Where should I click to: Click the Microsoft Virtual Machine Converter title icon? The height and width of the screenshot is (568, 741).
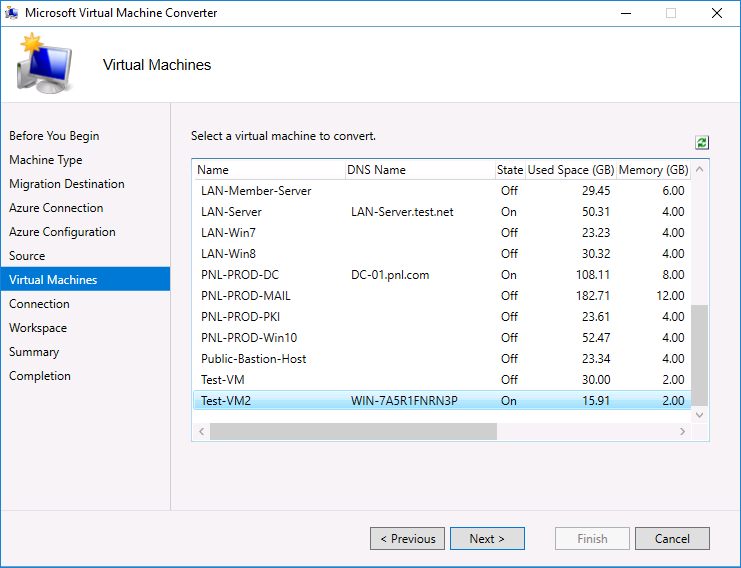pyautogui.click(x=11, y=13)
